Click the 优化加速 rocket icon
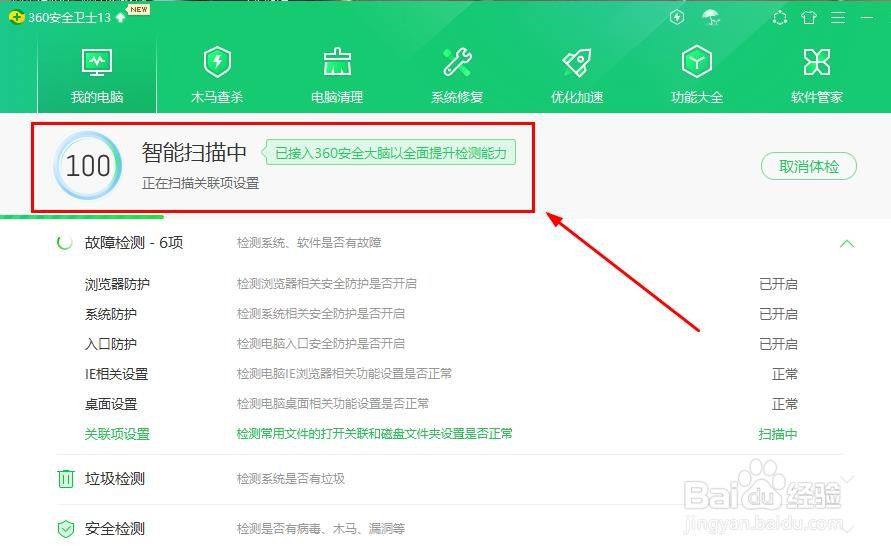Screen dimensions: 891x554 point(577,63)
